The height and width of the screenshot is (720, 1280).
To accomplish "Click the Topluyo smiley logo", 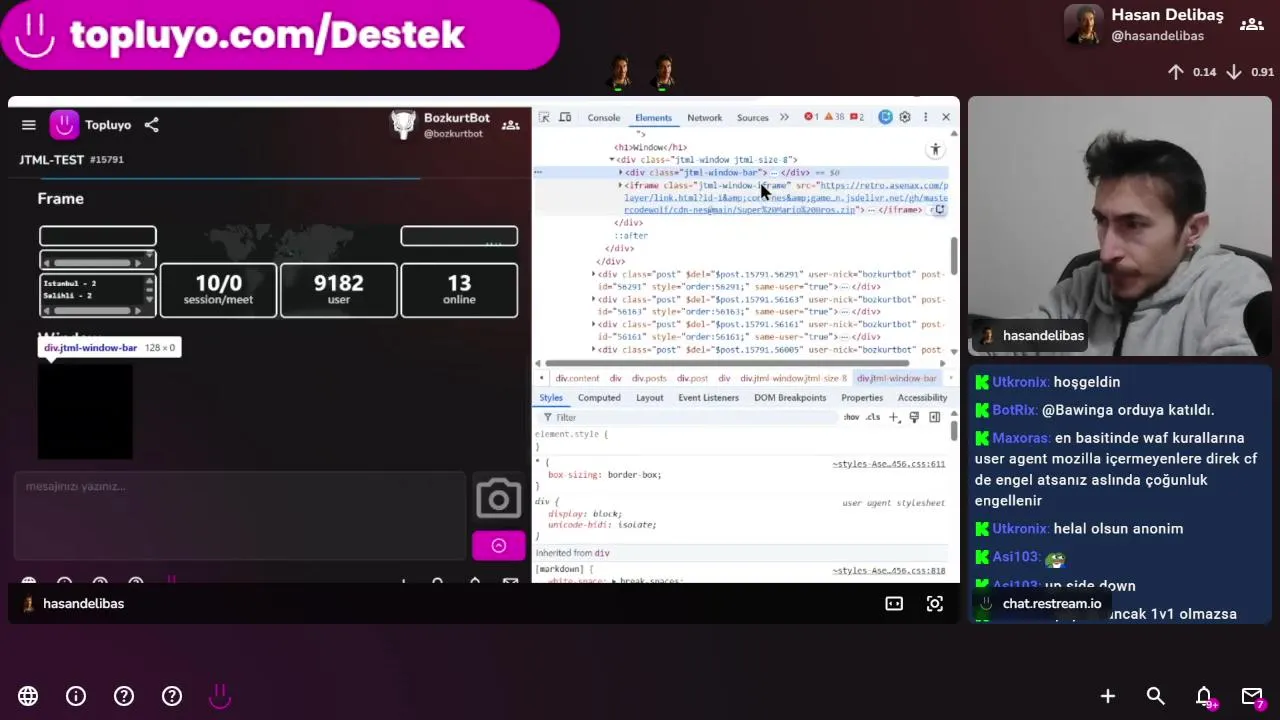I will click(64, 124).
